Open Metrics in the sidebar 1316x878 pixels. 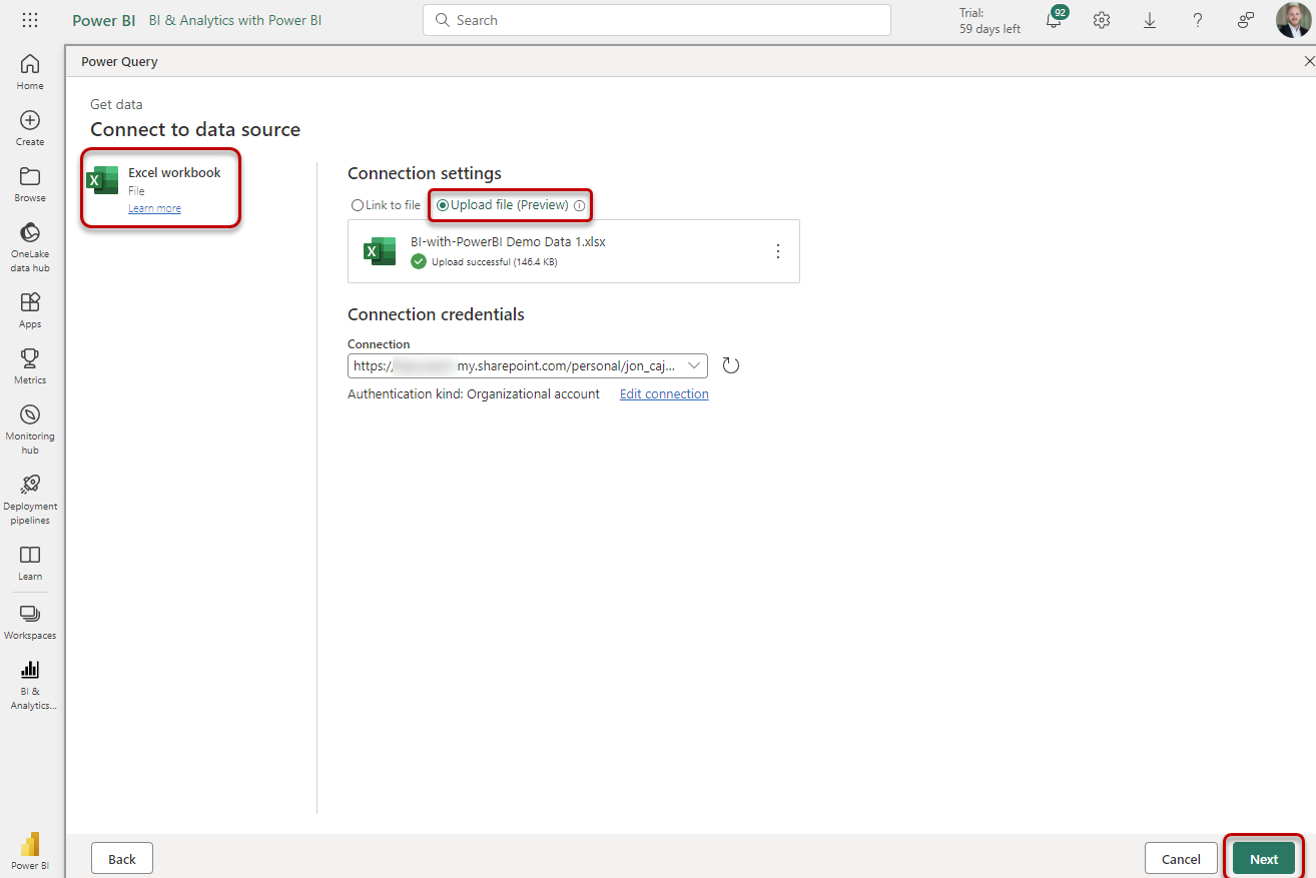click(x=30, y=366)
